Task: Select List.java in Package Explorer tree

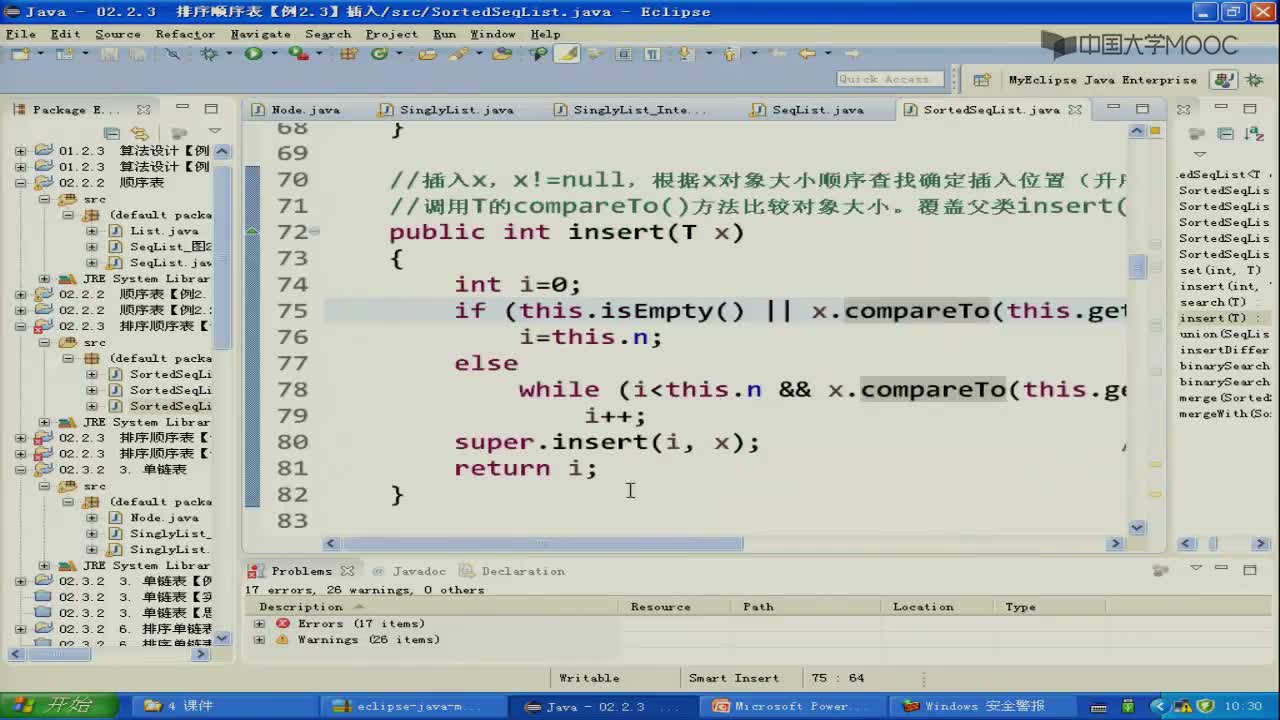Action: tap(163, 231)
